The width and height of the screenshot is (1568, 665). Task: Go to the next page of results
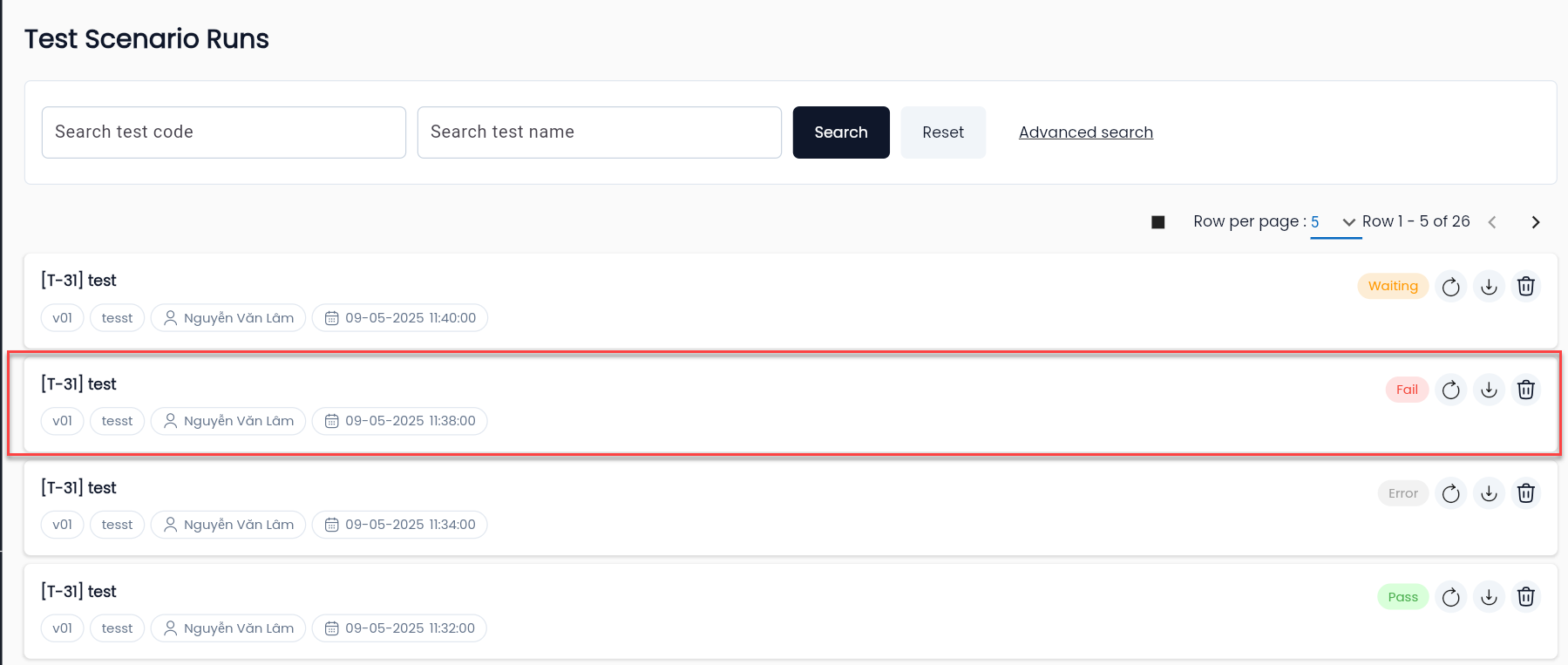click(x=1536, y=222)
